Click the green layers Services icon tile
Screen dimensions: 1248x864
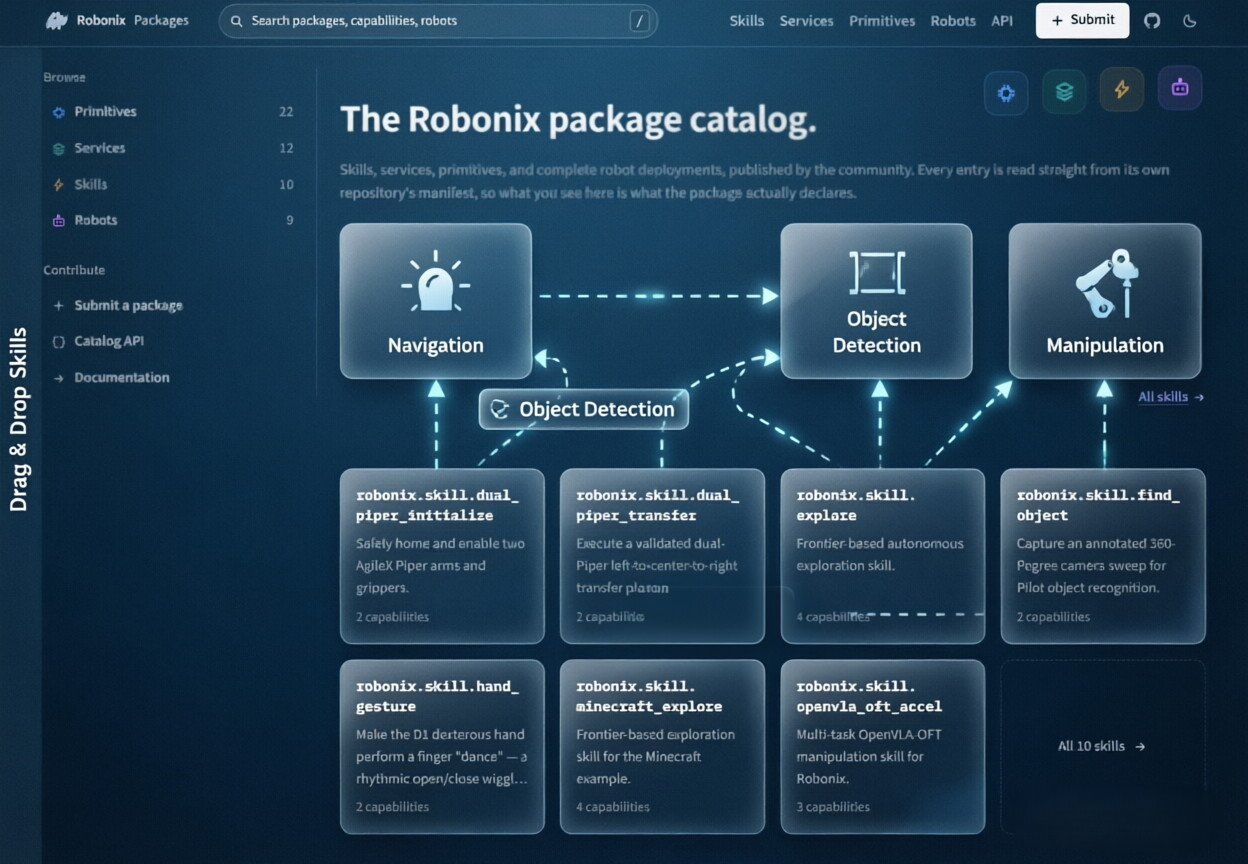[x=1064, y=91]
